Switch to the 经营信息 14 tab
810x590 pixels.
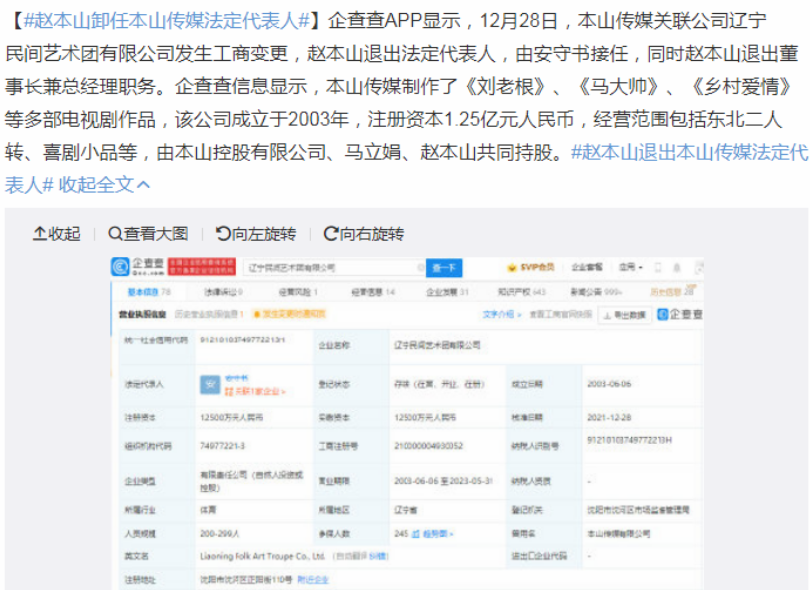click(x=373, y=292)
